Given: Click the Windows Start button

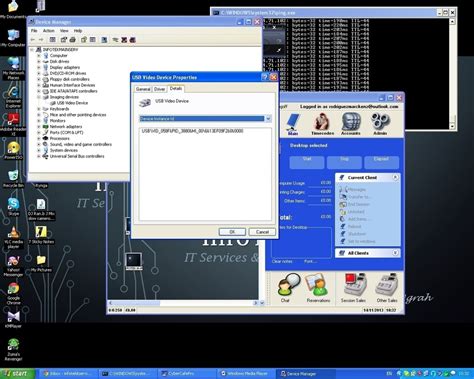Looking at the screenshot, I should [17, 374].
